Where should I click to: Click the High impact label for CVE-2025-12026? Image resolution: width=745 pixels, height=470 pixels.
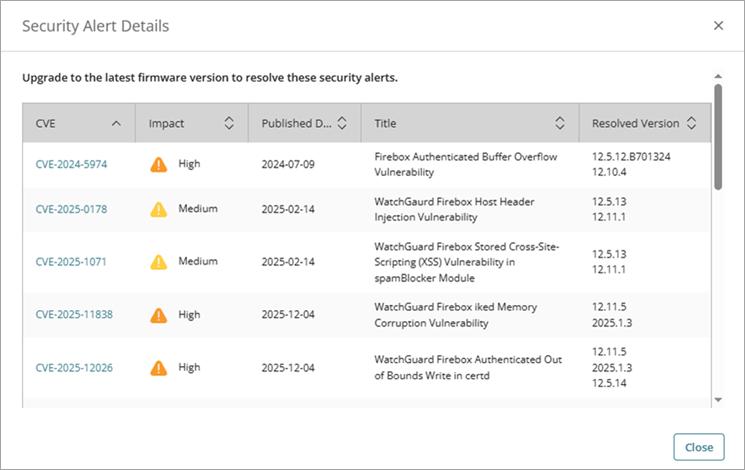(x=189, y=367)
